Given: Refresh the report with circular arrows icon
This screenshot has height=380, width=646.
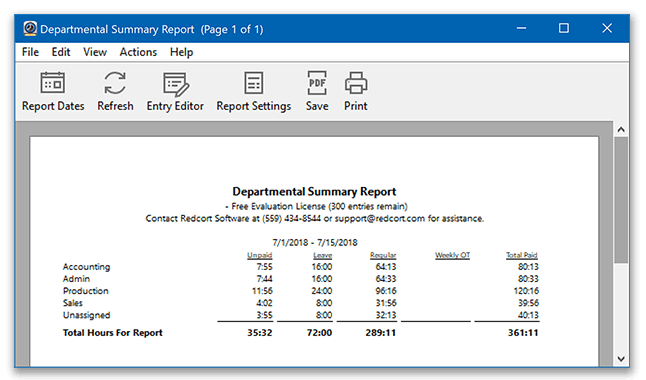Looking at the screenshot, I should coord(115,91).
